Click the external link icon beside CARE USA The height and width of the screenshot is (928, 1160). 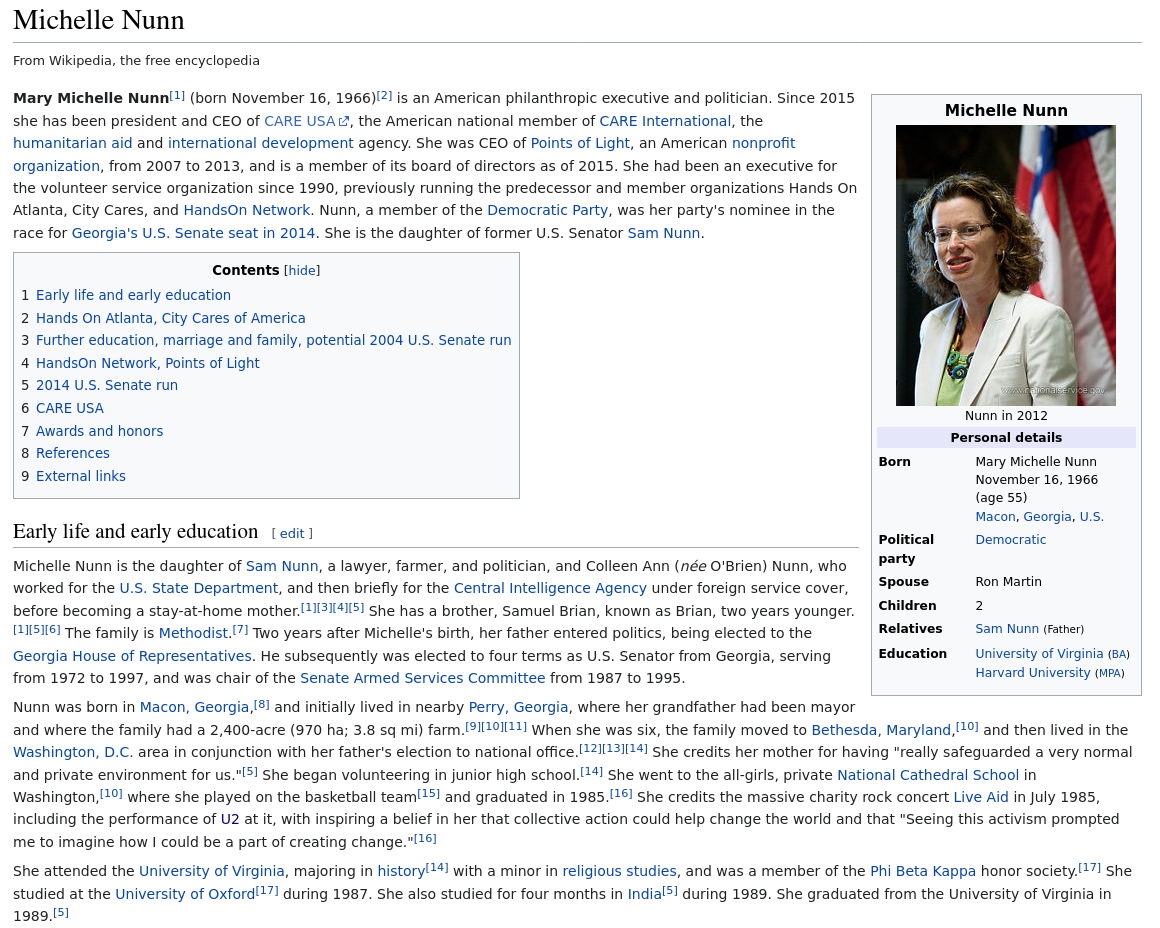click(x=344, y=121)
